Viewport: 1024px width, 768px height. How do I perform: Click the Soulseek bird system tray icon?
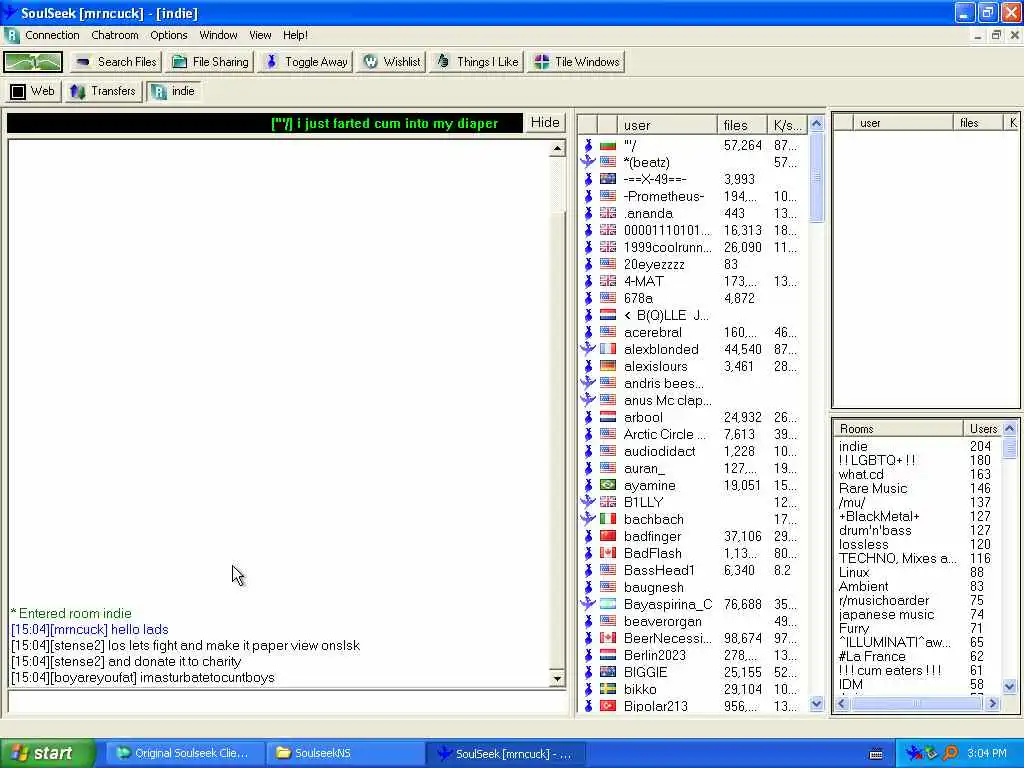pos(913,754)
